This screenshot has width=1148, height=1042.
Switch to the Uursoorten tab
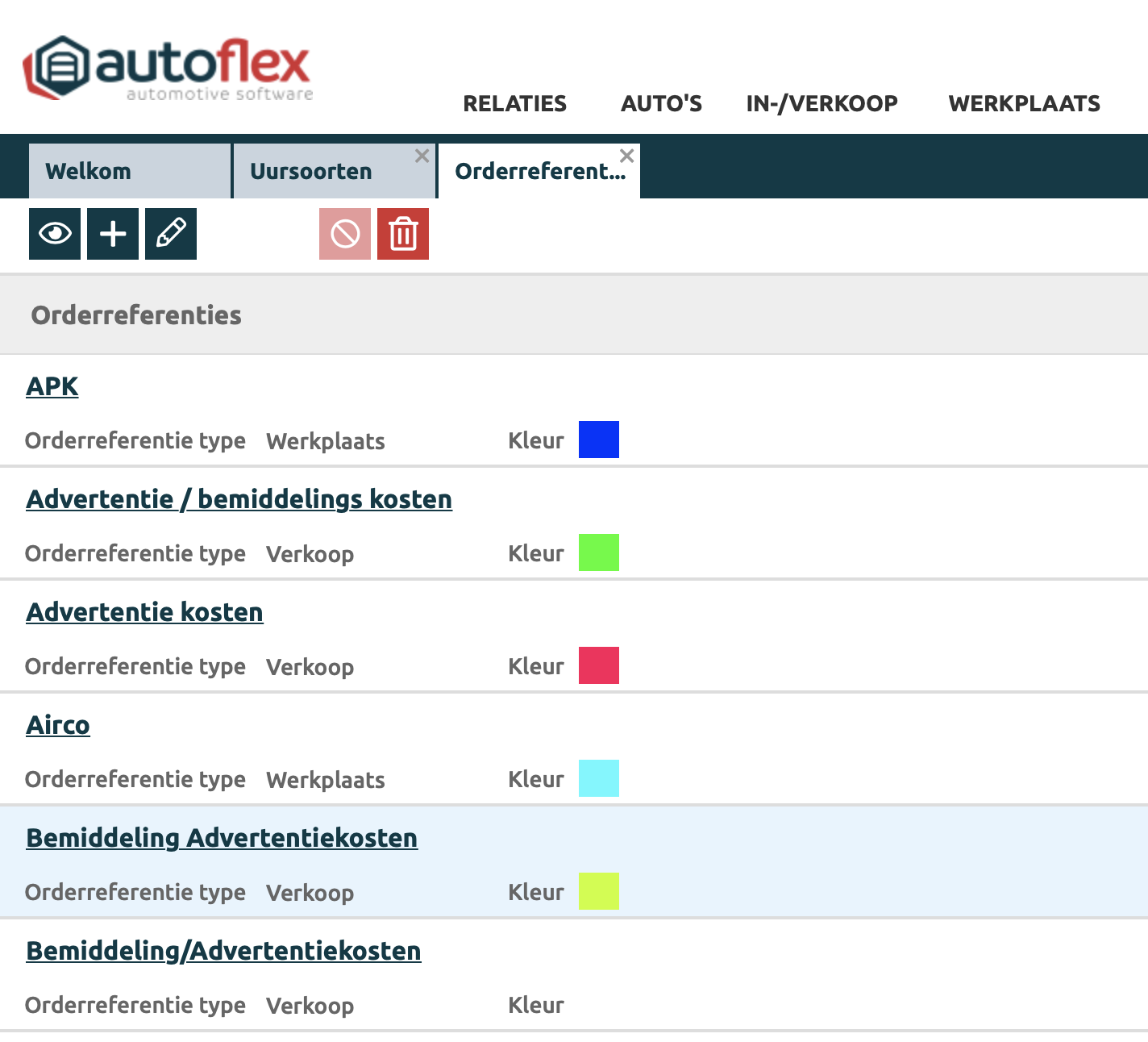[x=311, y=171]
